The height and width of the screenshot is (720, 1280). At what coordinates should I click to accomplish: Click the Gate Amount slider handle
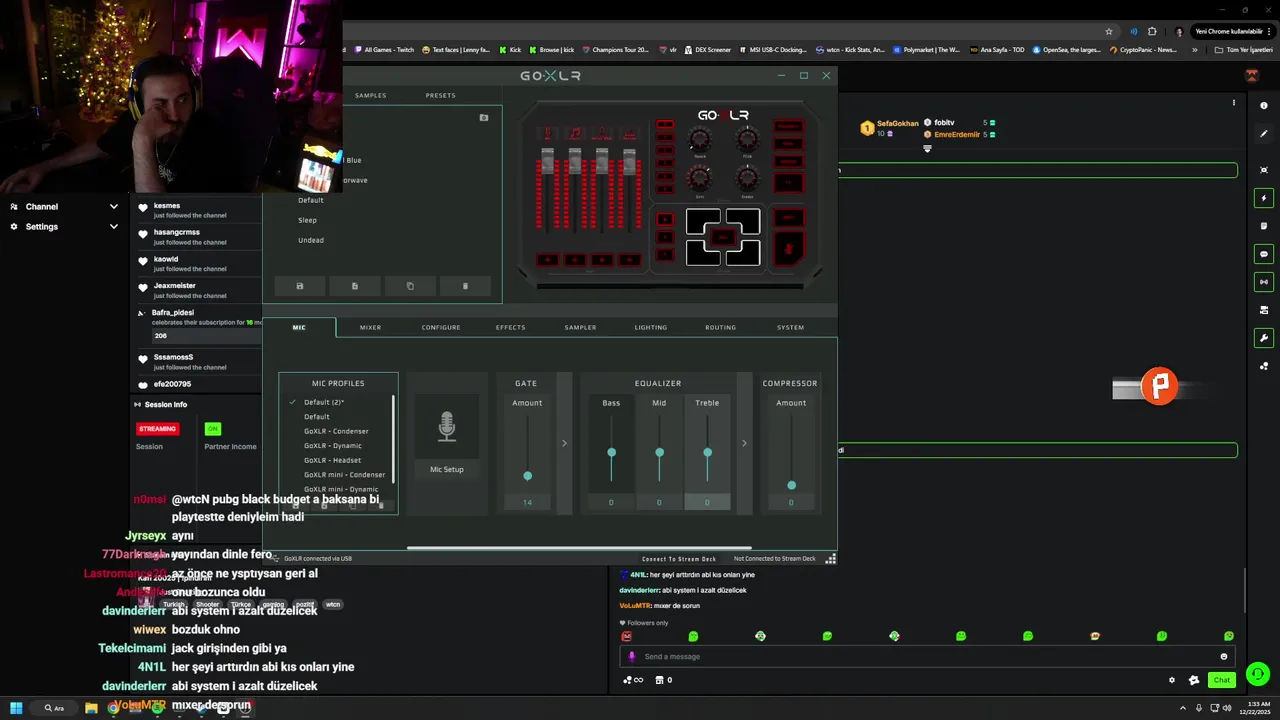[527, 476]
